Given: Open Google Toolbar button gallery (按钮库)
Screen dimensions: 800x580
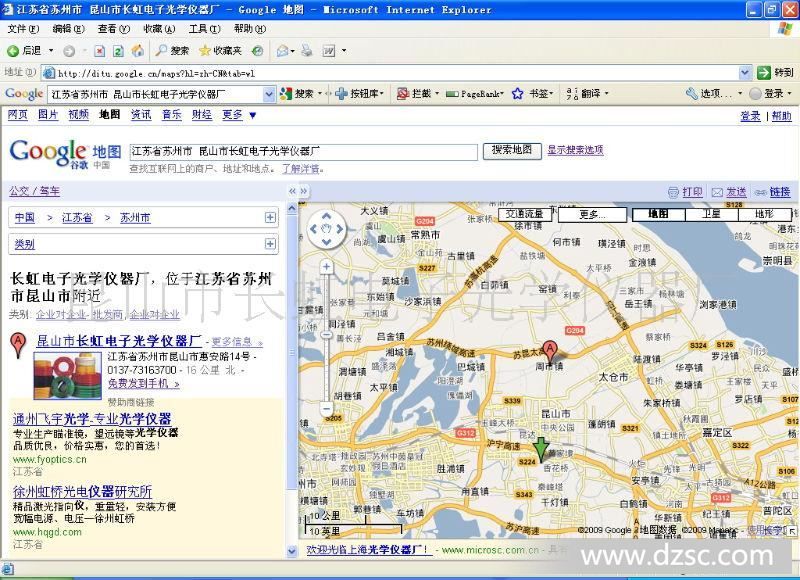Looking at the screenshot, I should click(359, 94).
